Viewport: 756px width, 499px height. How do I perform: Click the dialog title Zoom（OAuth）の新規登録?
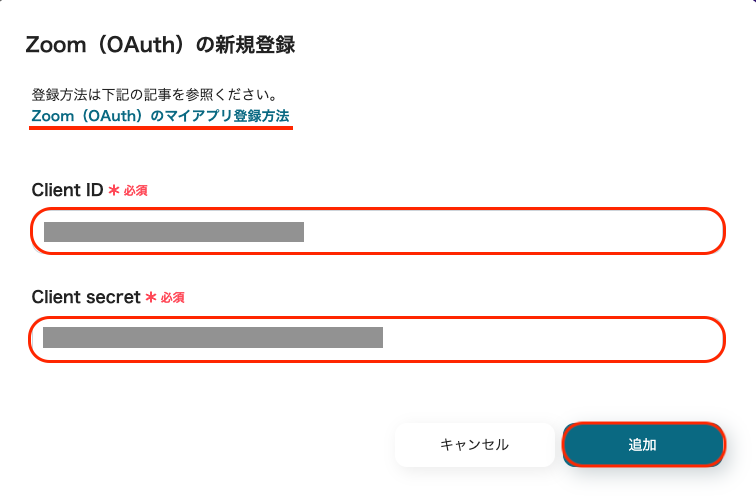coord(159,45)
